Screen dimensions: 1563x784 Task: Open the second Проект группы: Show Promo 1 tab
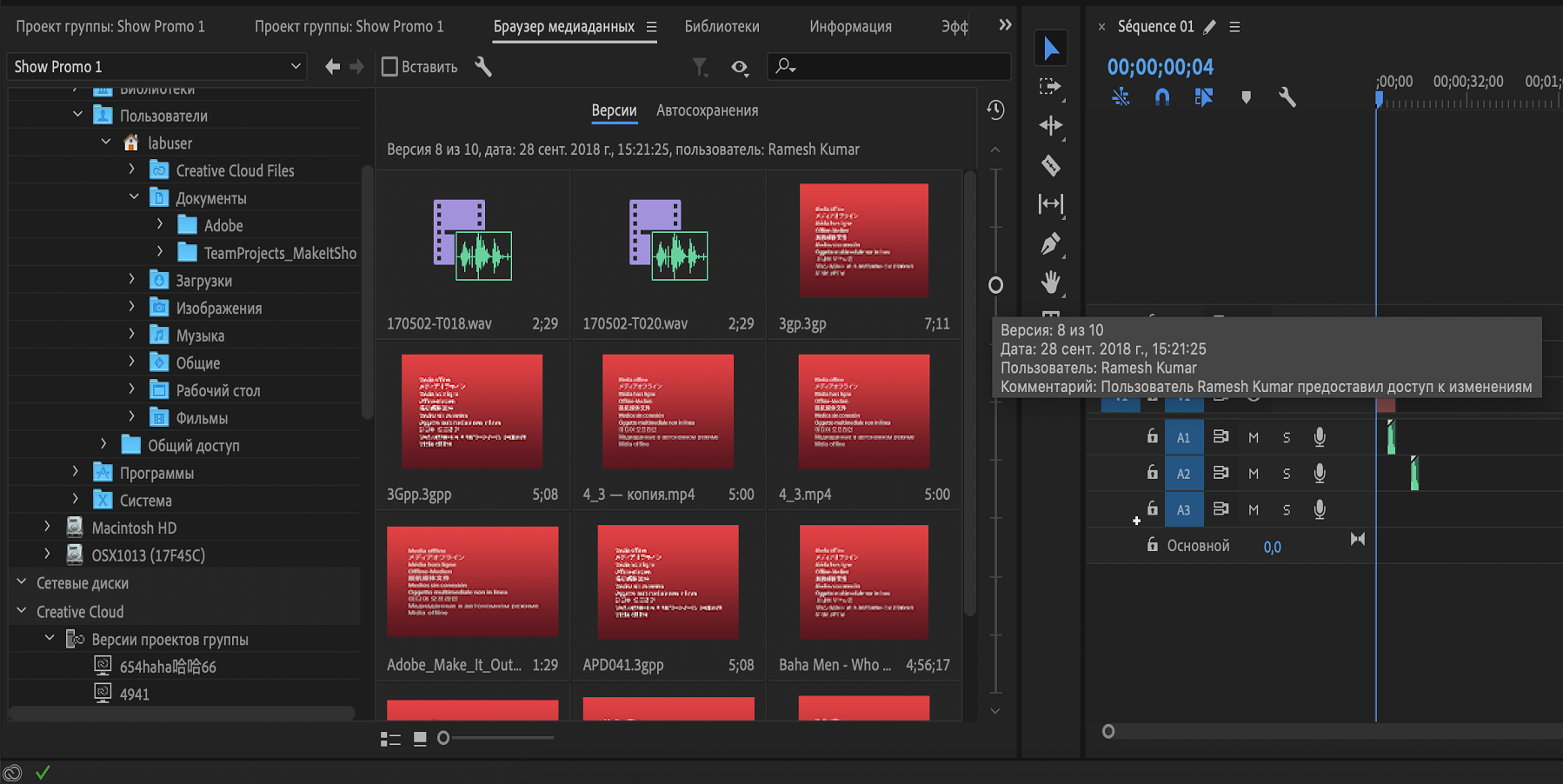[349, 27]
